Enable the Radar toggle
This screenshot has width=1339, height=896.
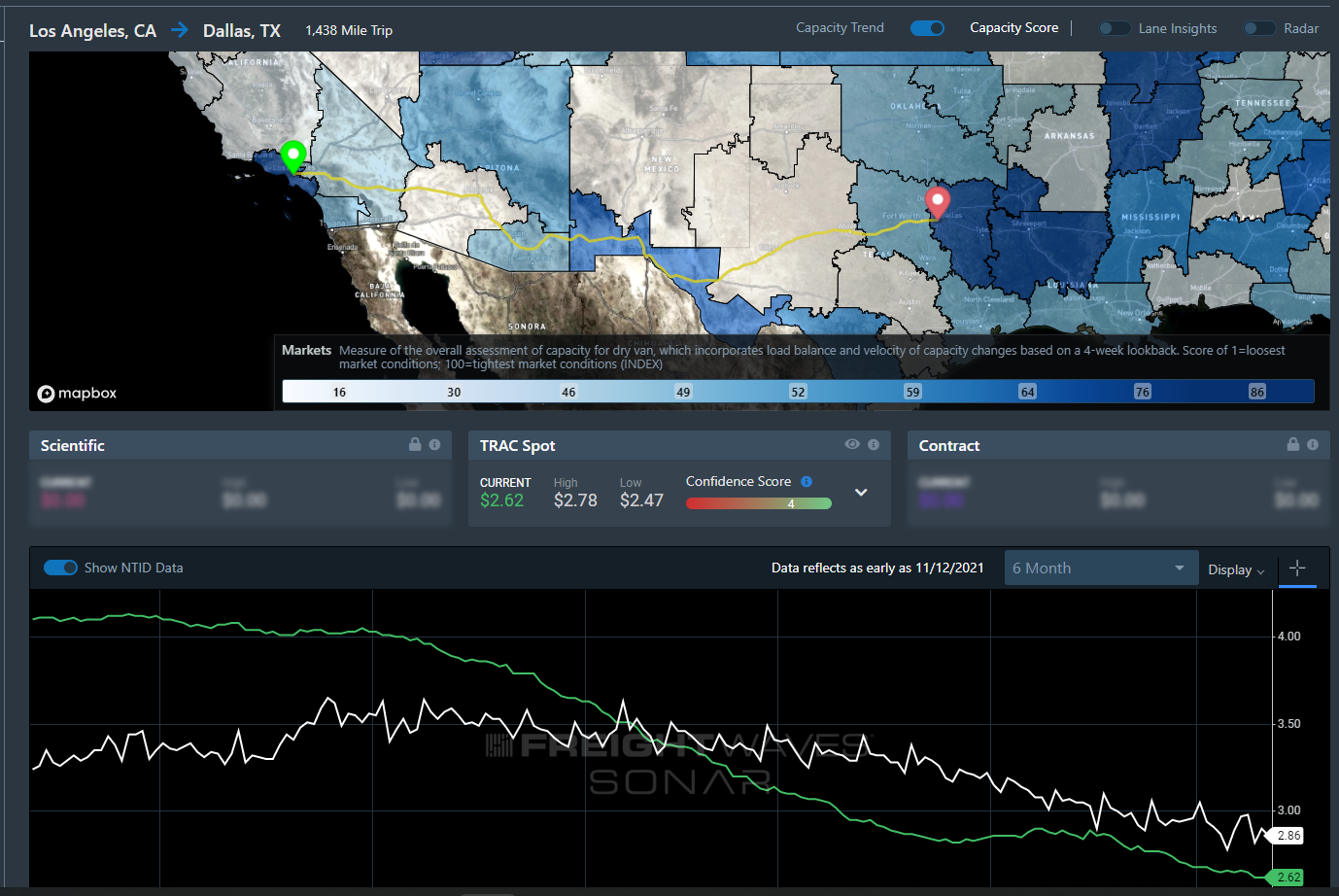click(1259, 28)
